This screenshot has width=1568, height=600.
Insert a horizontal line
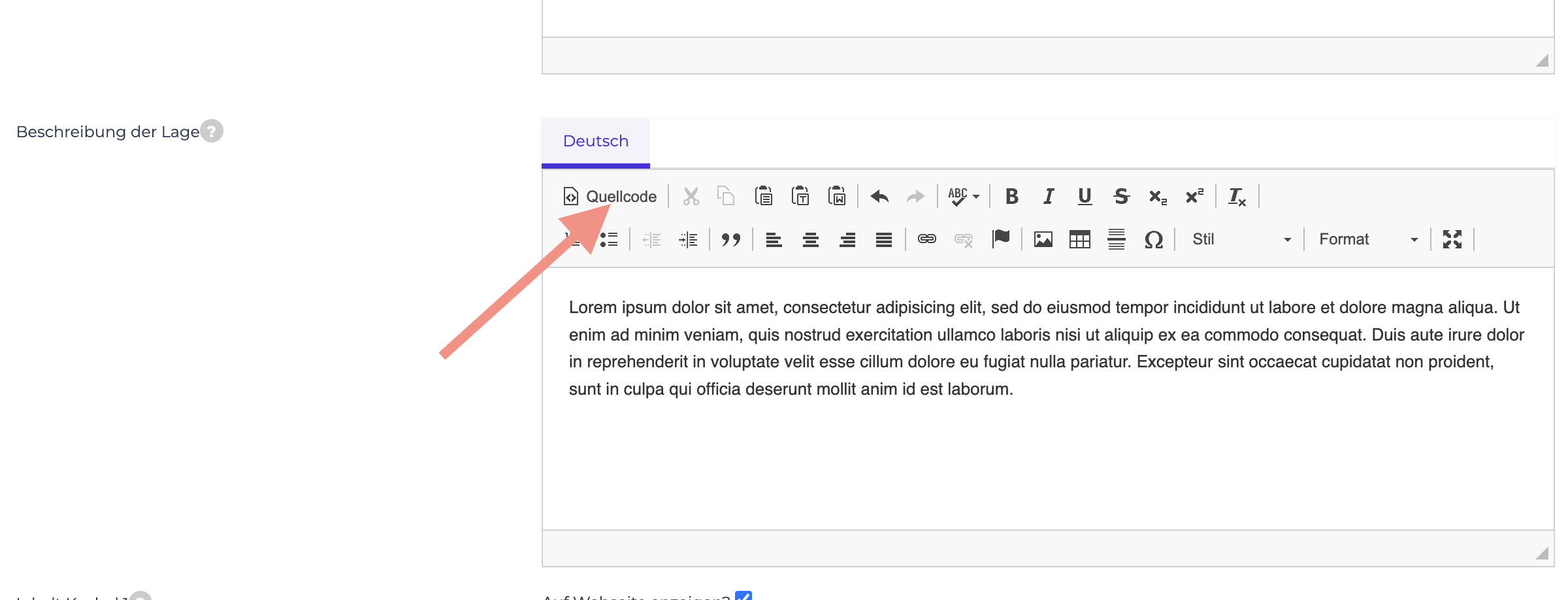[1116, 239]
